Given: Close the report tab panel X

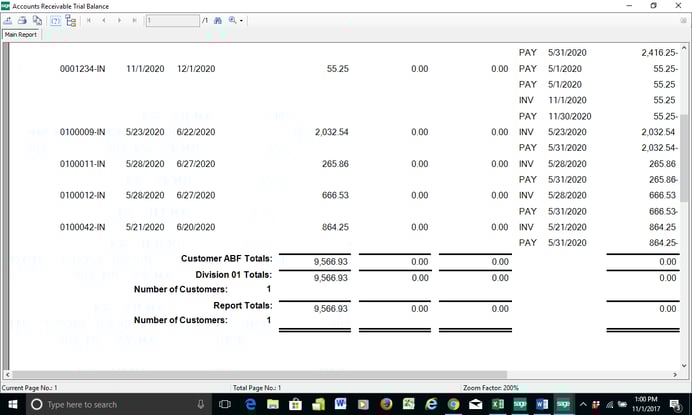Looking at the screenshot, I should (x=683, y=20).
